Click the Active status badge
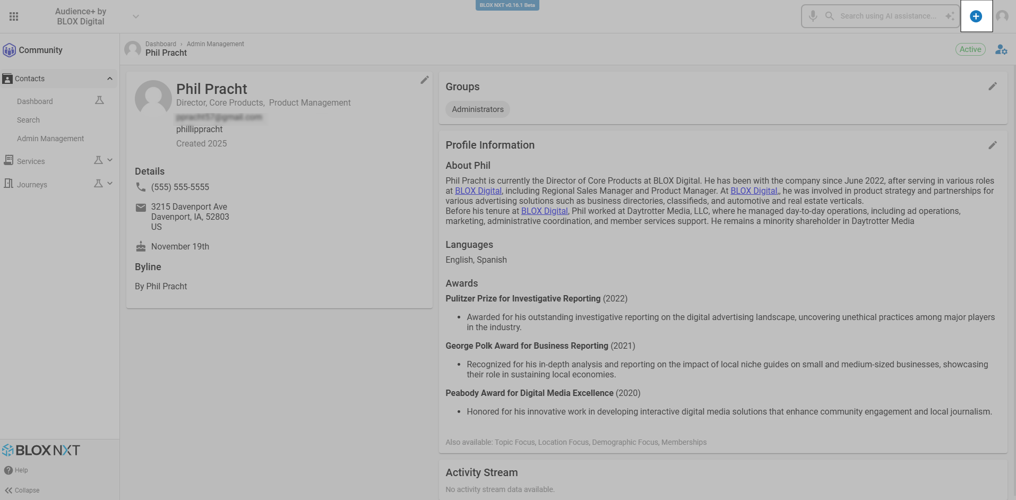1016x500 pixels. 970,49
